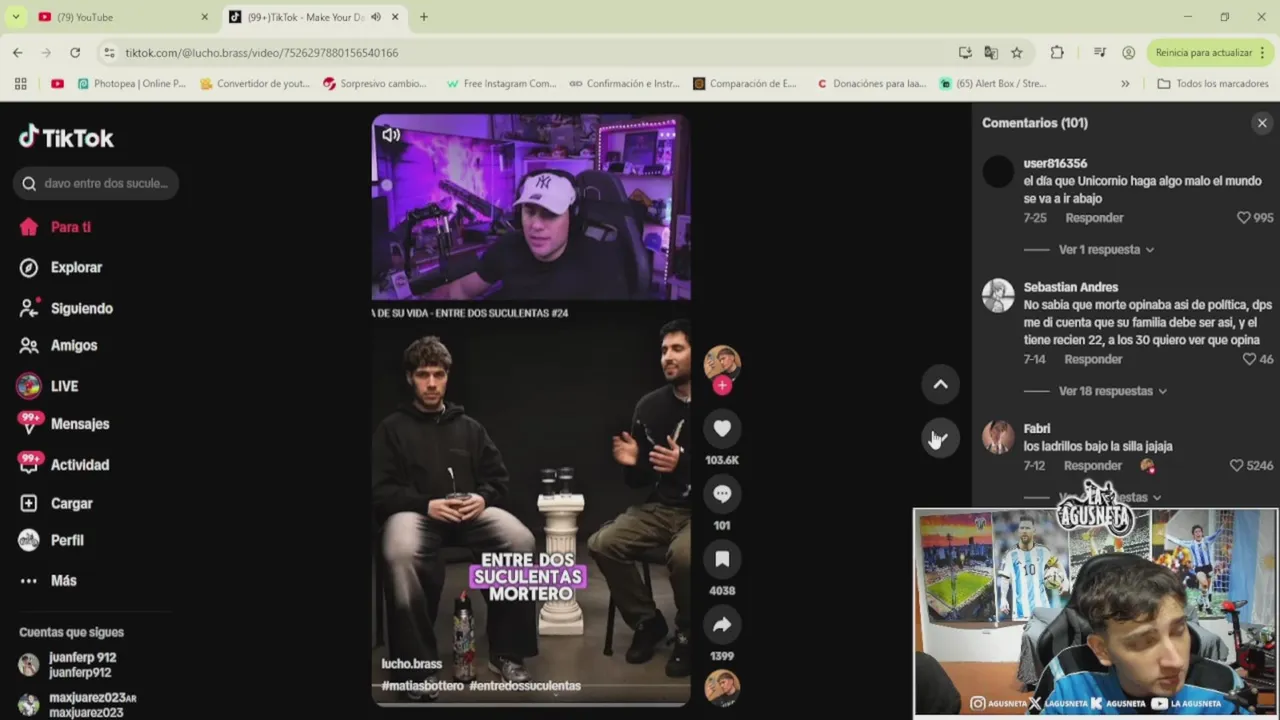The width and height of the screenshot is (1280, 720).
Task: Reply to the user816356 comment
Action: point(1094,218)
